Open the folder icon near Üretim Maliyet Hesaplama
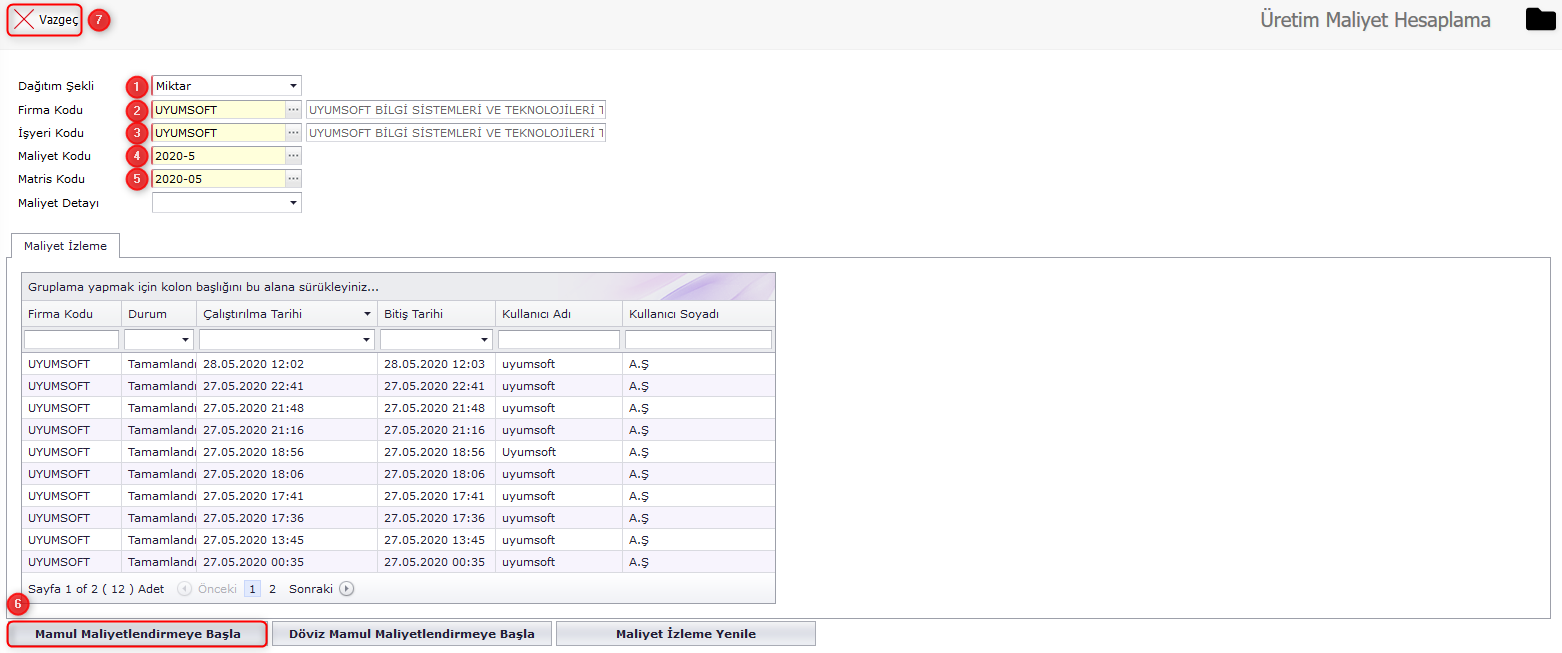The height and width of the screenshot is (653, 1562). coord(1540,19)
